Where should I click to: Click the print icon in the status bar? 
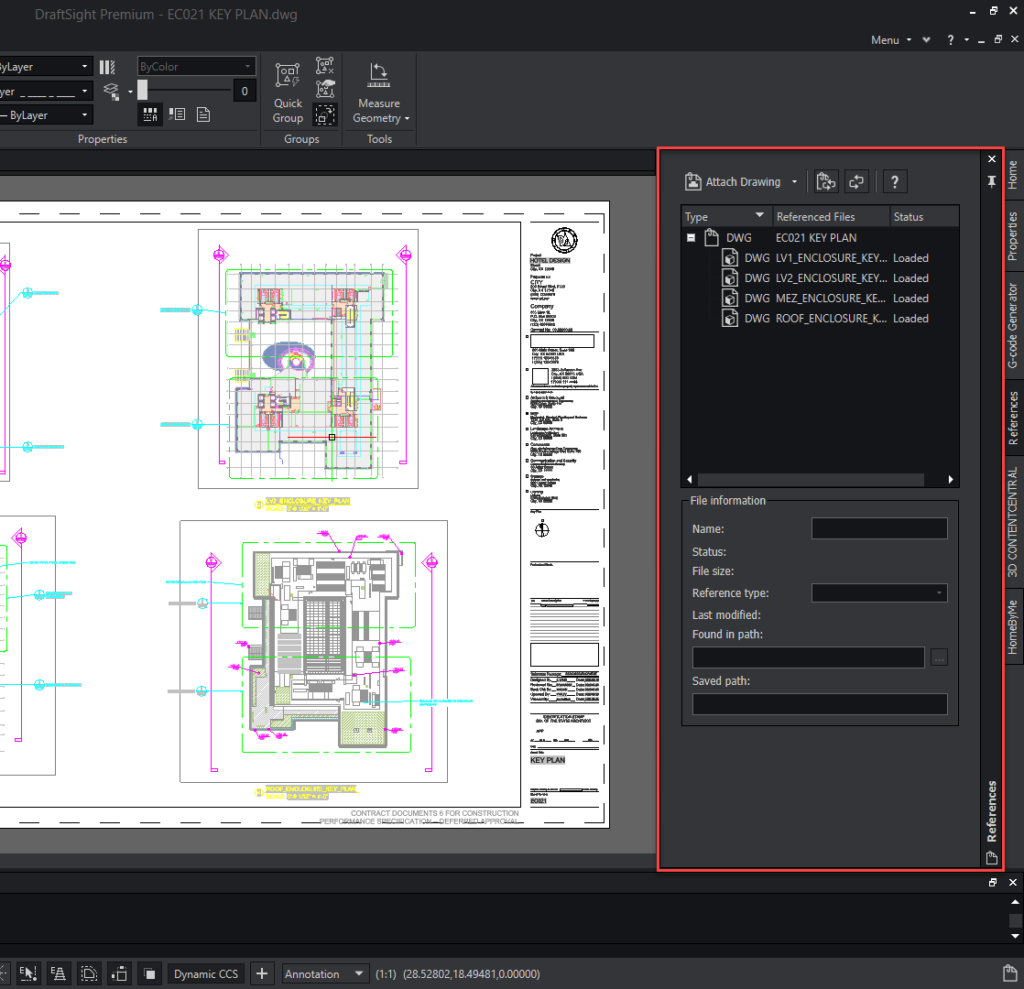(1010, 972)
